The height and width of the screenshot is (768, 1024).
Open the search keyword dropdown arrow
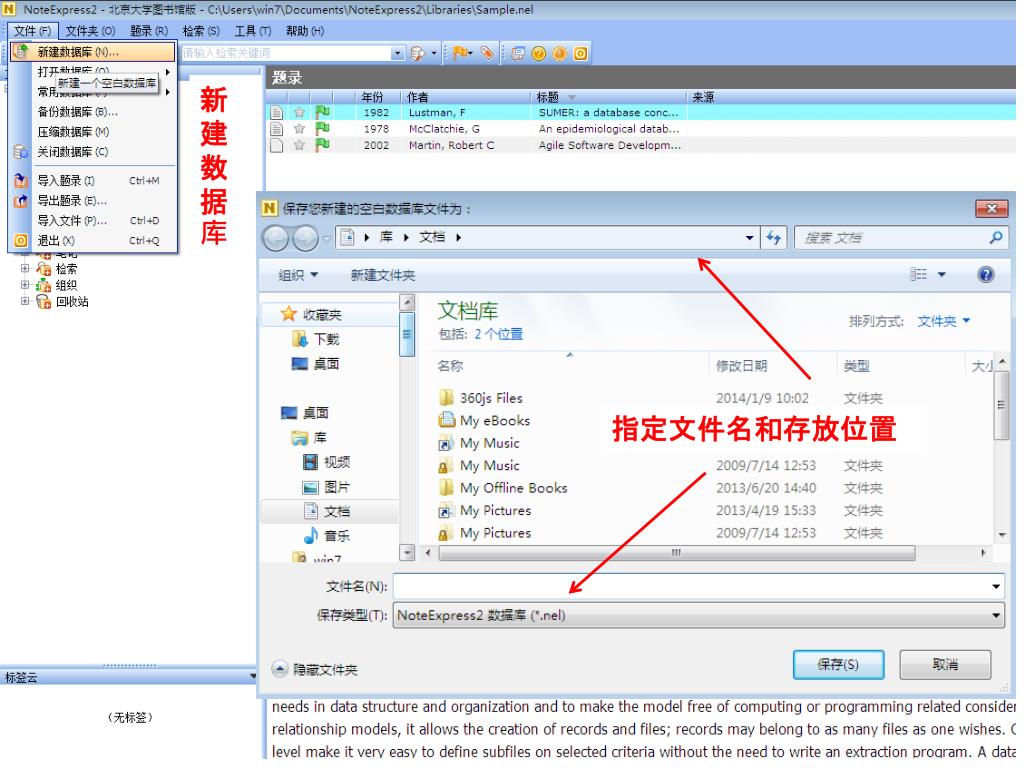[398, 54]
